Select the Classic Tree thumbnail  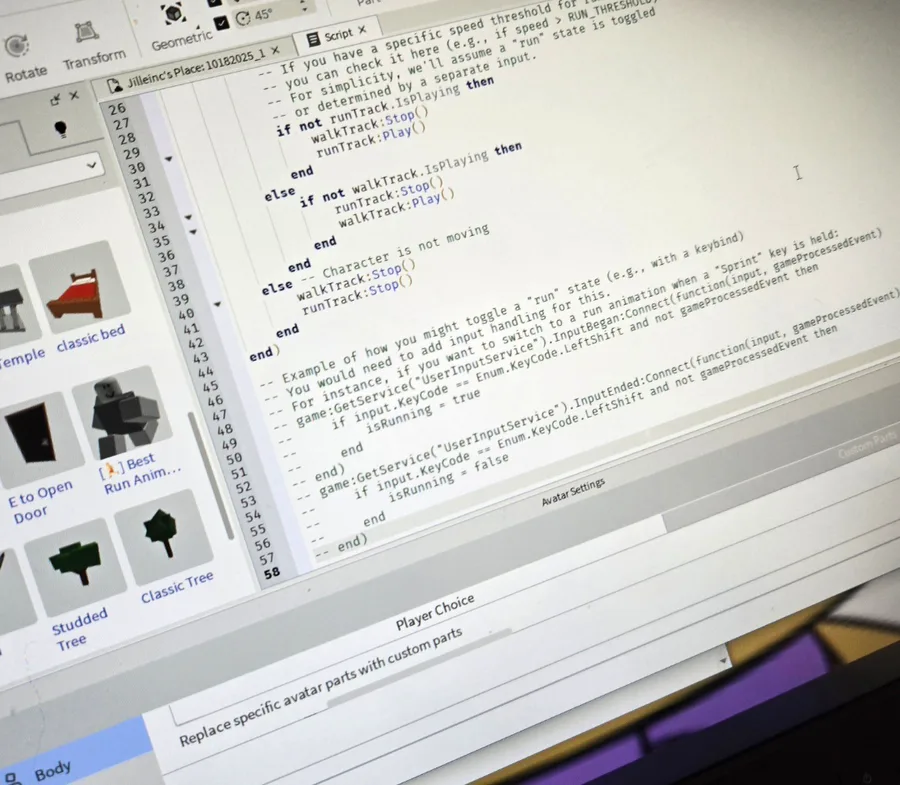[162, 538]
